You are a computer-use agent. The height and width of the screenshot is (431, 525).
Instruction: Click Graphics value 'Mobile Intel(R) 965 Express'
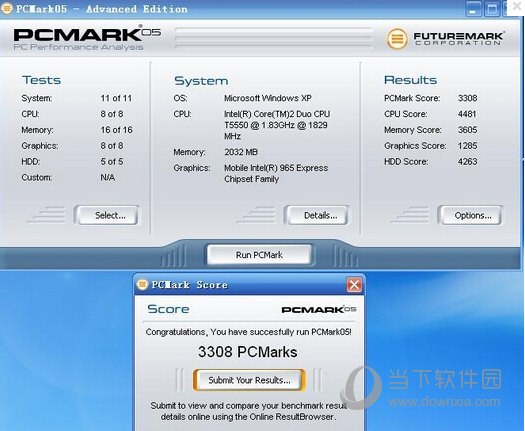click(x=276, y=168)
